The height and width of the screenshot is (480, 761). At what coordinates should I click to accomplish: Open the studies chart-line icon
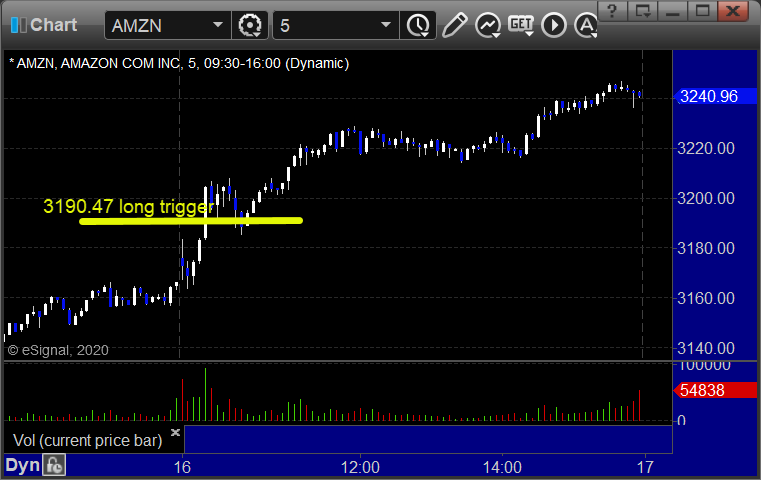488,25
